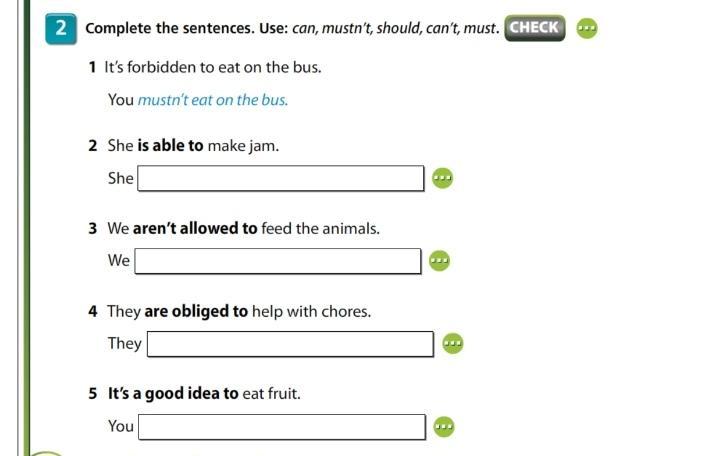Screen dimensions: 720x456
Task: Open the green dots hint beside CHECK
Action: click(588, 28)
